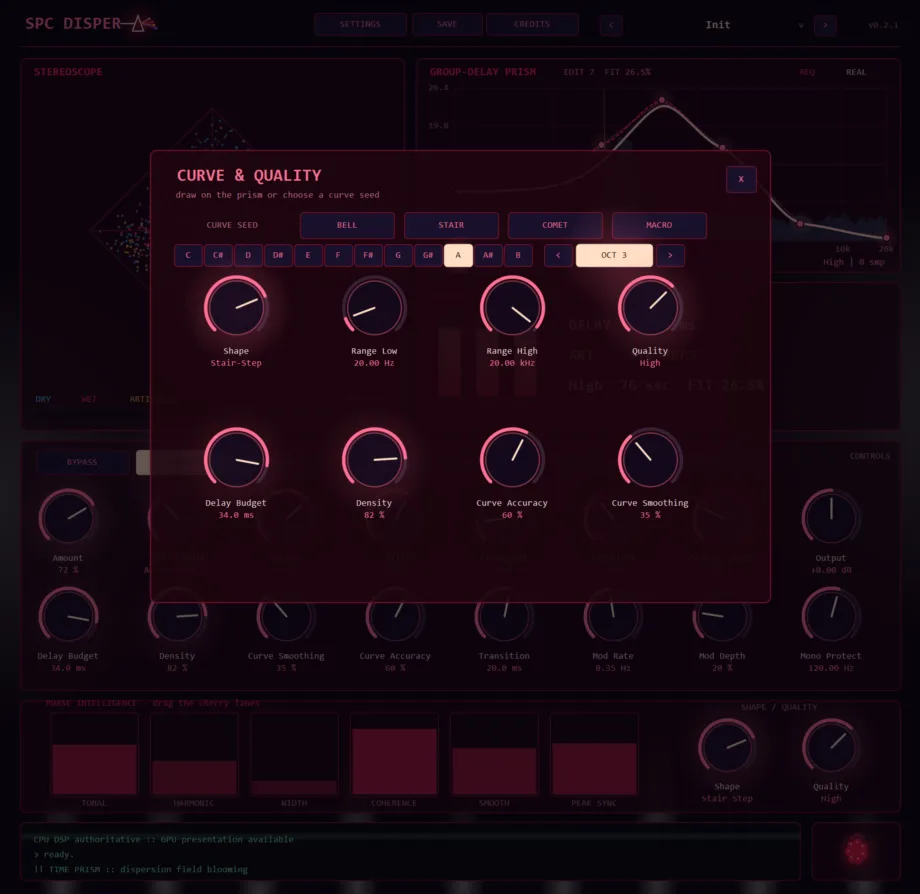Select note C key
Viewport: 920px width, 894px height.
click(x=188, y=255)
